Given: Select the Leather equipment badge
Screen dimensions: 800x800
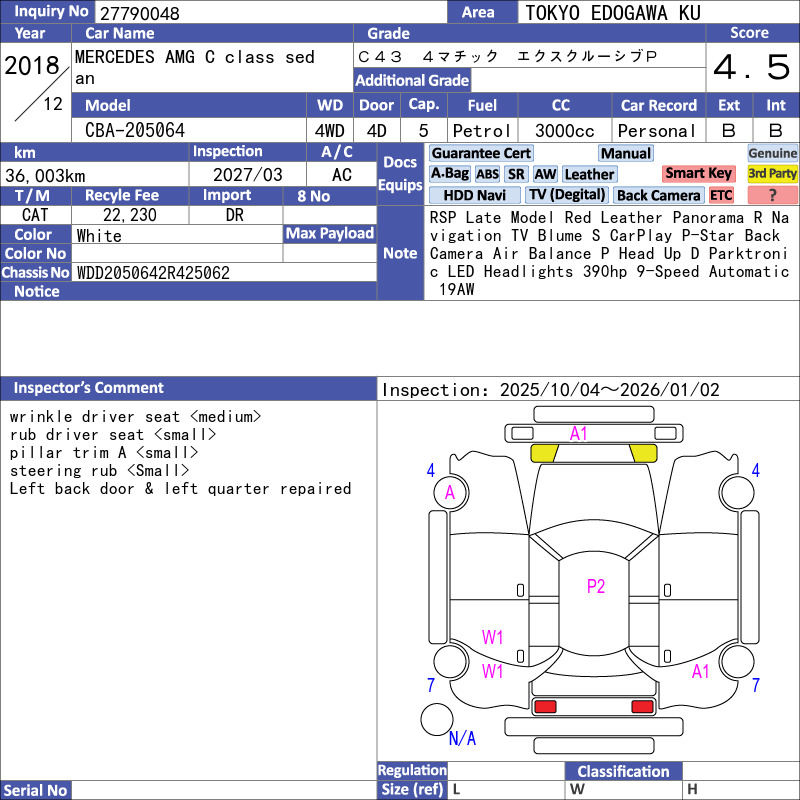Looking at the screenshot, I should click(589, 174).
